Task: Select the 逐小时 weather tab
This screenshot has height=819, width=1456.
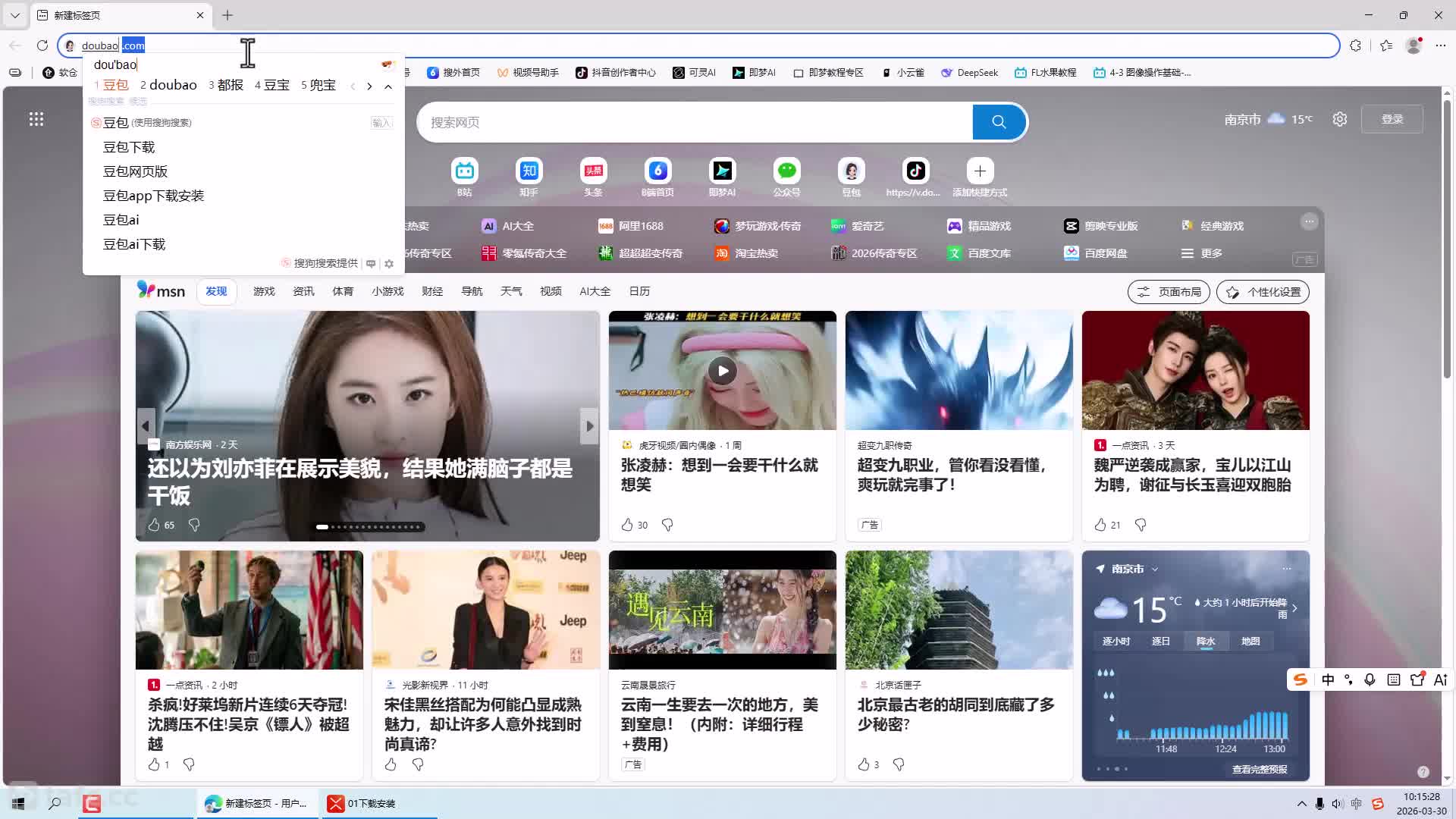Action: point(1116,642)
